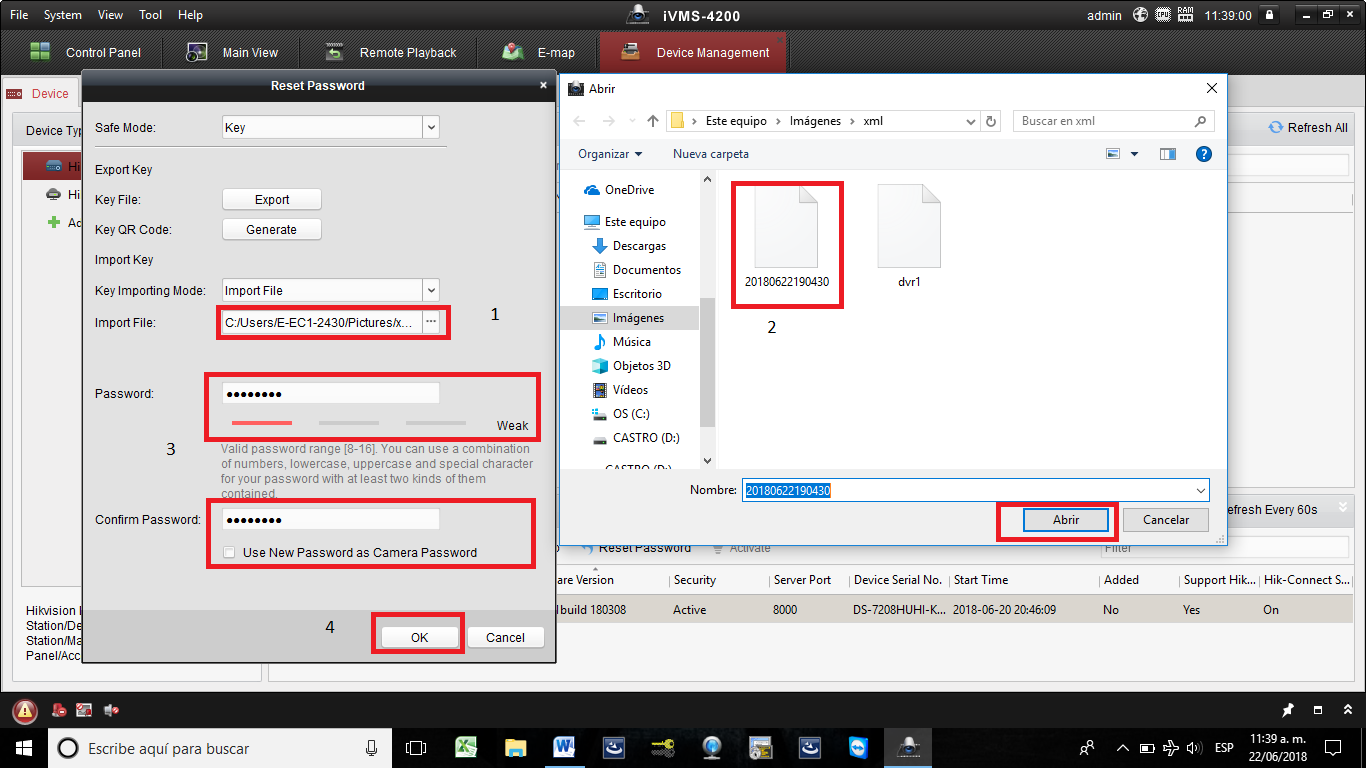The width and height of the screenshot is (1366, 768).
Task: Enable Use New Password as Camera Password
Action: [x=230, y=552]
